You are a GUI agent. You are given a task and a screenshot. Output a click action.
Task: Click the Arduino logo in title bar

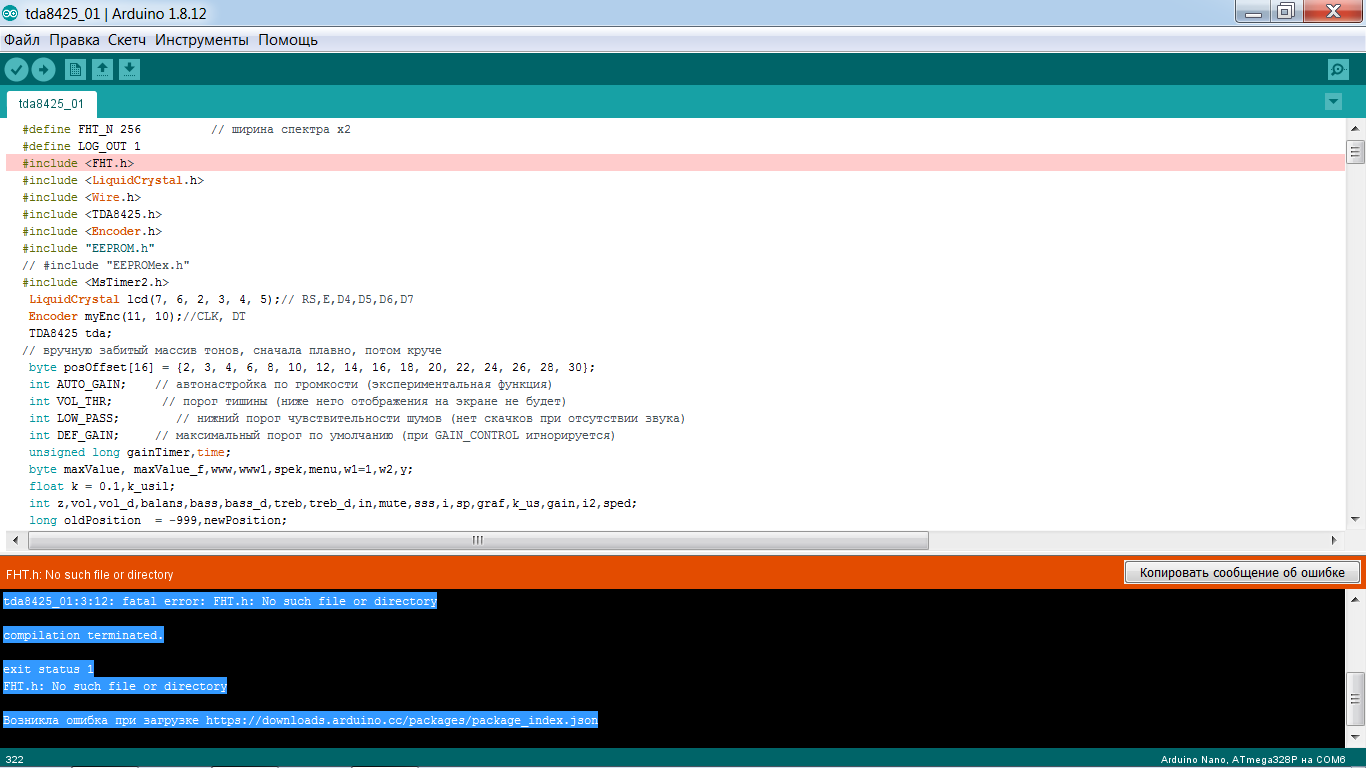[x=11, y=11]
